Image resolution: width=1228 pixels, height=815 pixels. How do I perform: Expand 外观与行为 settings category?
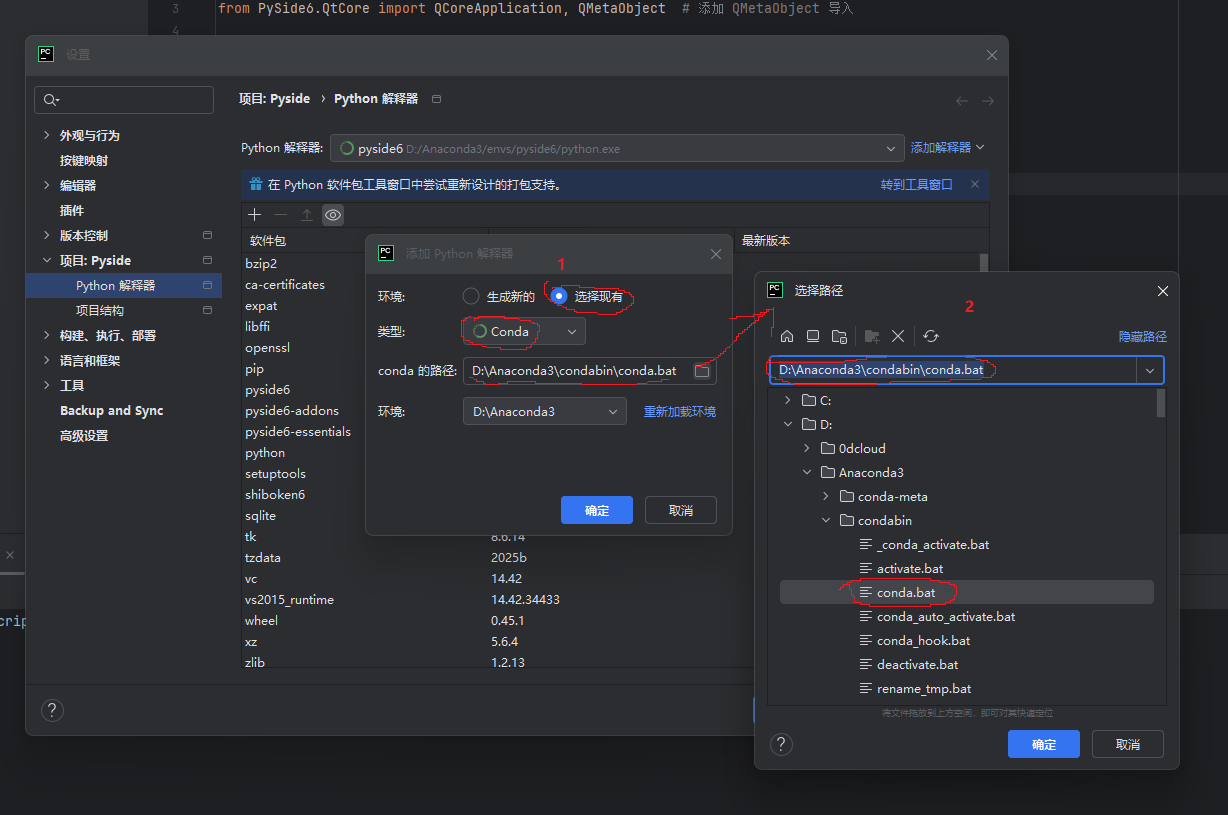[x=46, y=135]
